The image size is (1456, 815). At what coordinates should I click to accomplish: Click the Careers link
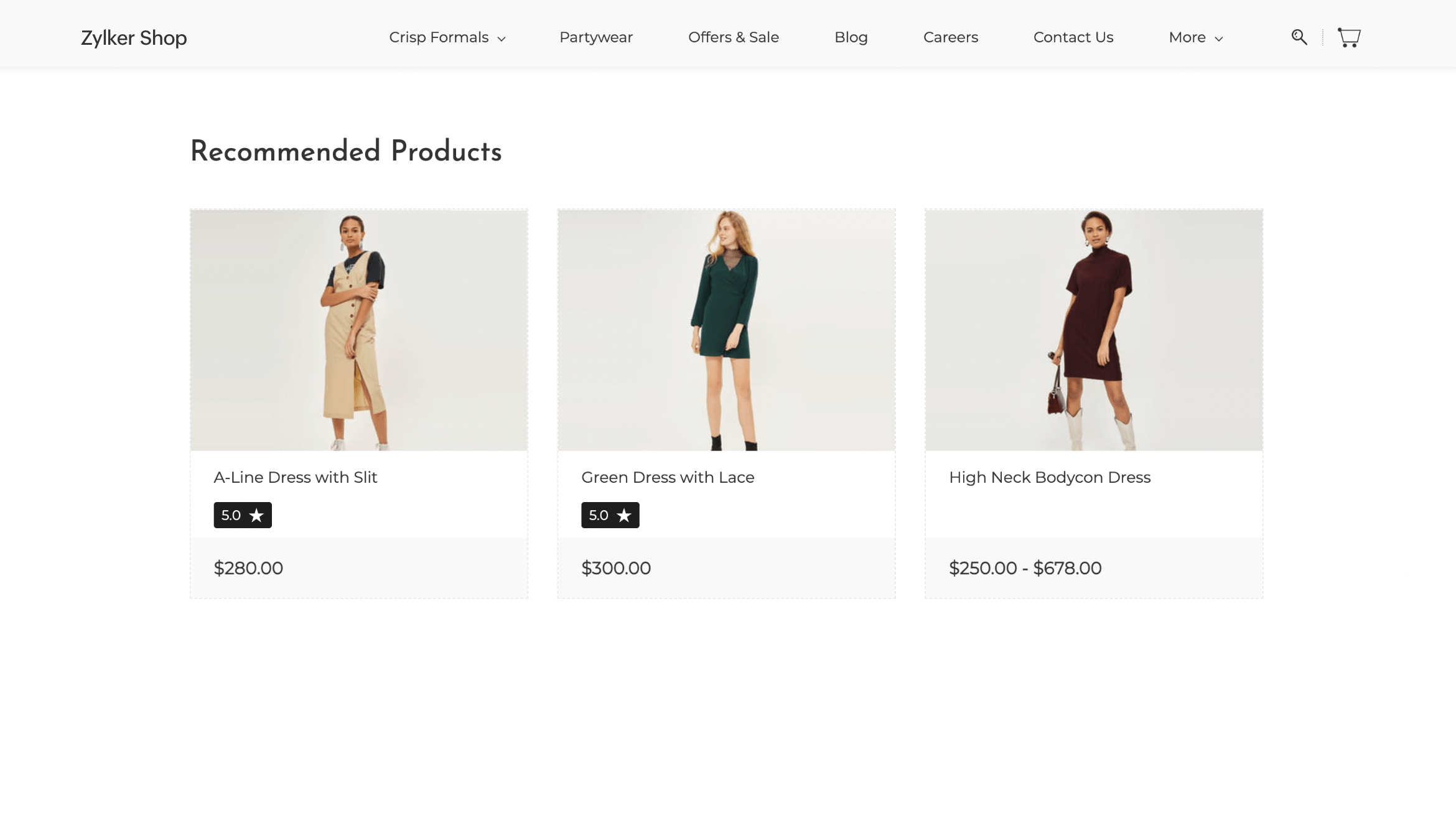(950, 37)
